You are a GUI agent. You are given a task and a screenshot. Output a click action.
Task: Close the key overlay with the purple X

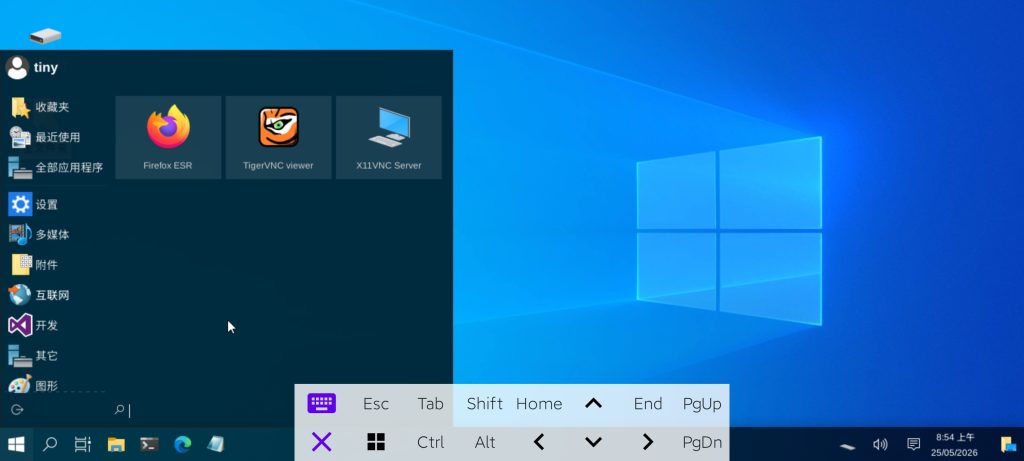321,442
